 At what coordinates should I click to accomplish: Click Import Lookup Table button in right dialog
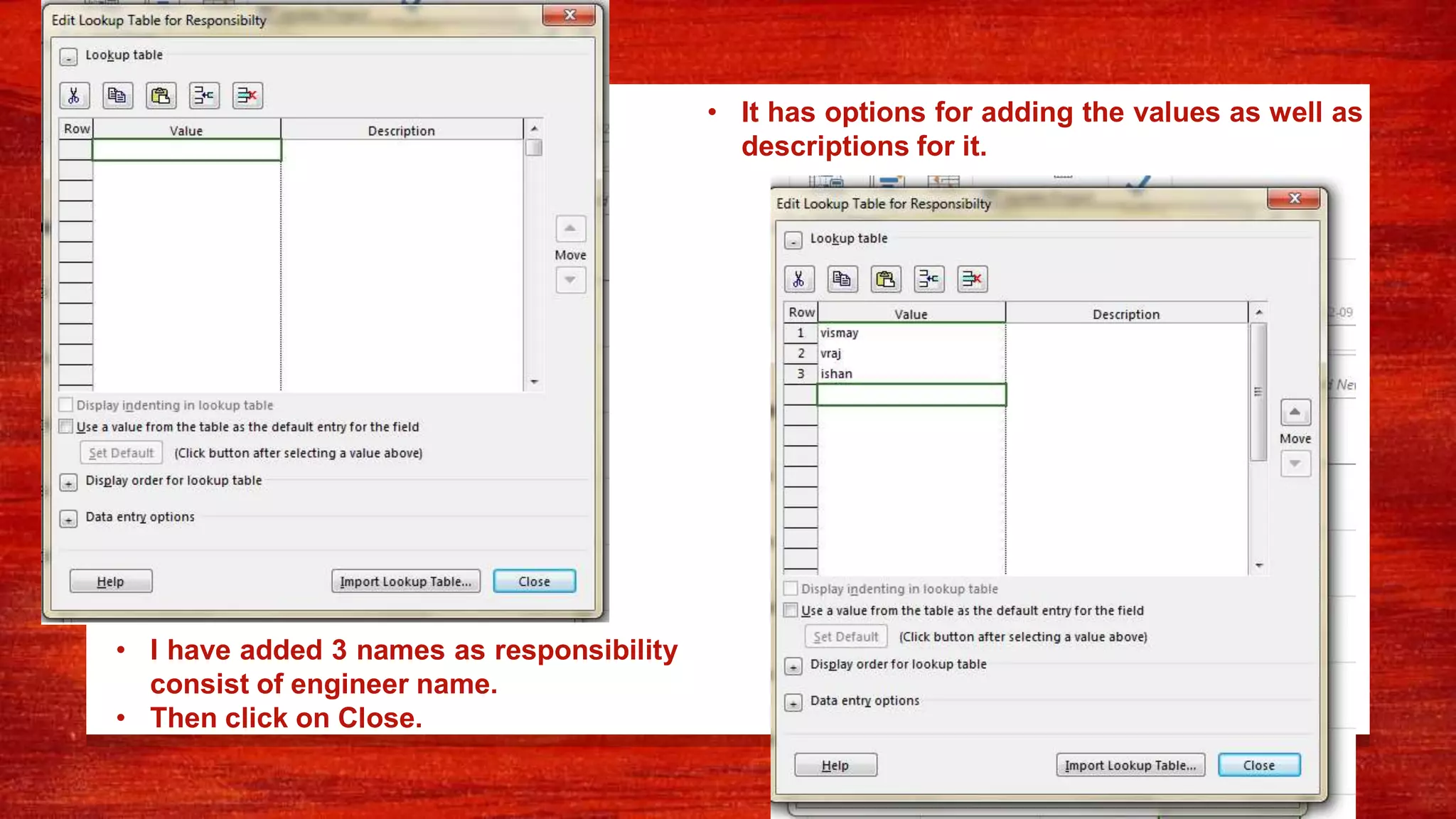tap(1130, 765)
